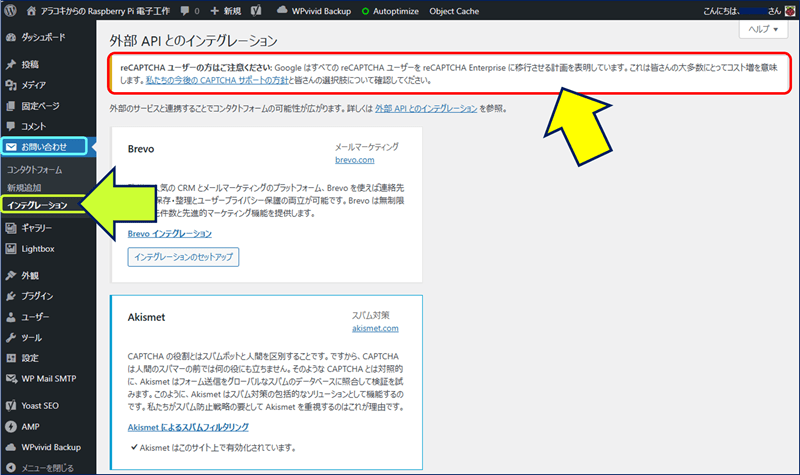Open the site home icon in admin bar
Viewport: 800px width, 475px height.
click(x=31, y=11)
